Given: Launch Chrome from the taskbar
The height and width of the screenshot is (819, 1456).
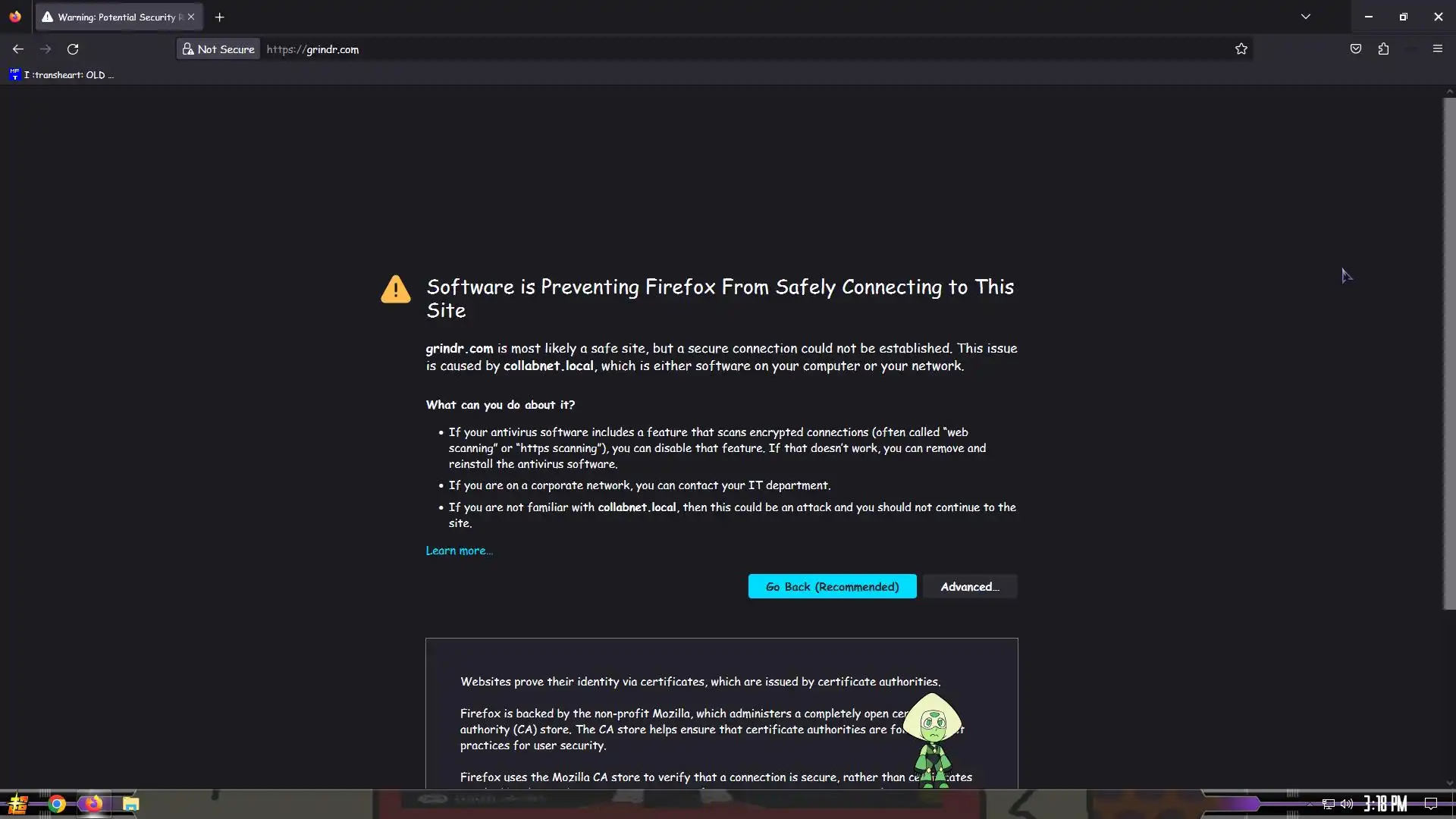Looking at the screenshot, I should click(x=57, y=804).
